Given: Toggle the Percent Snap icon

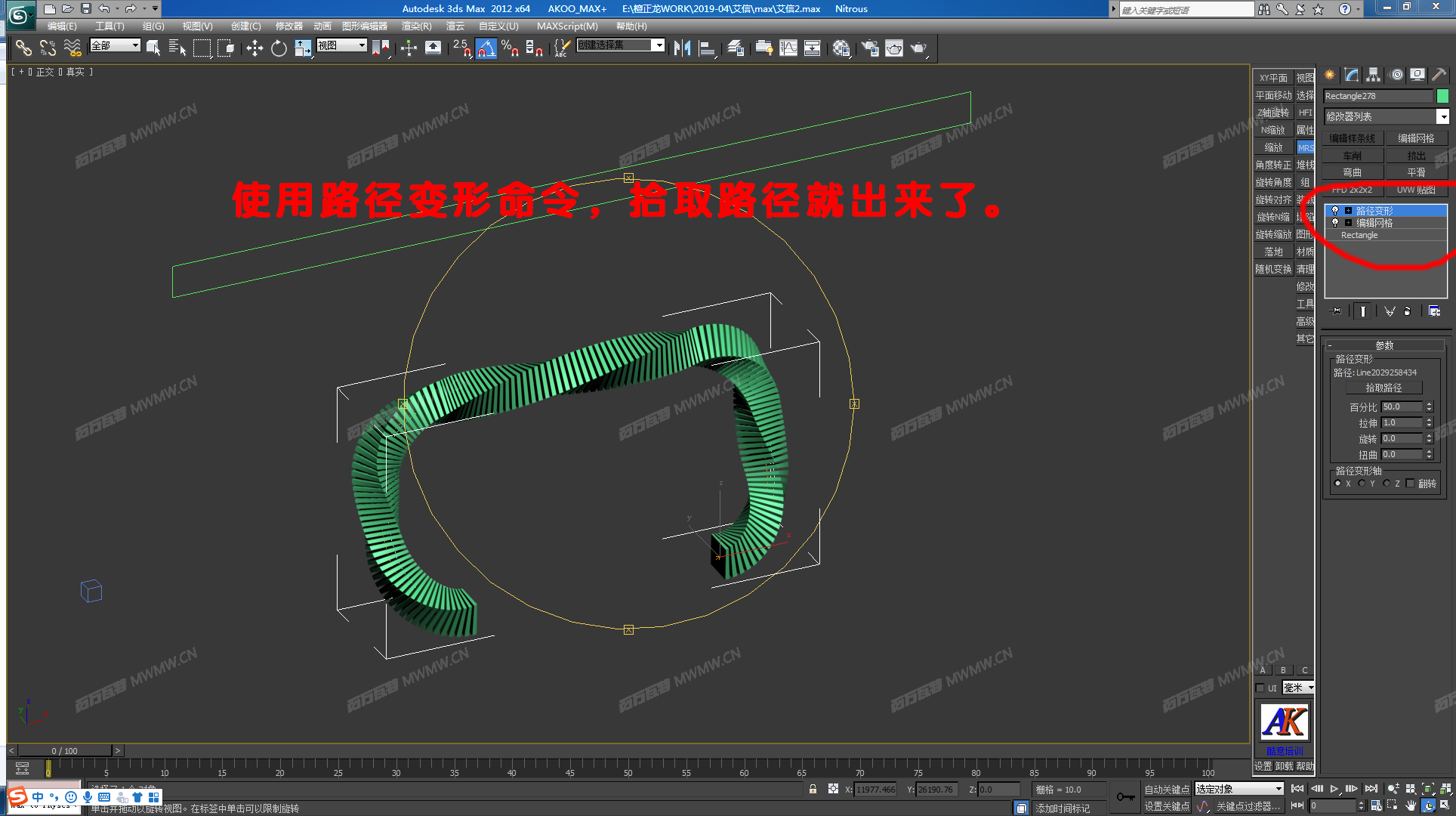Looking at the screenshot, I should point(510,48).
